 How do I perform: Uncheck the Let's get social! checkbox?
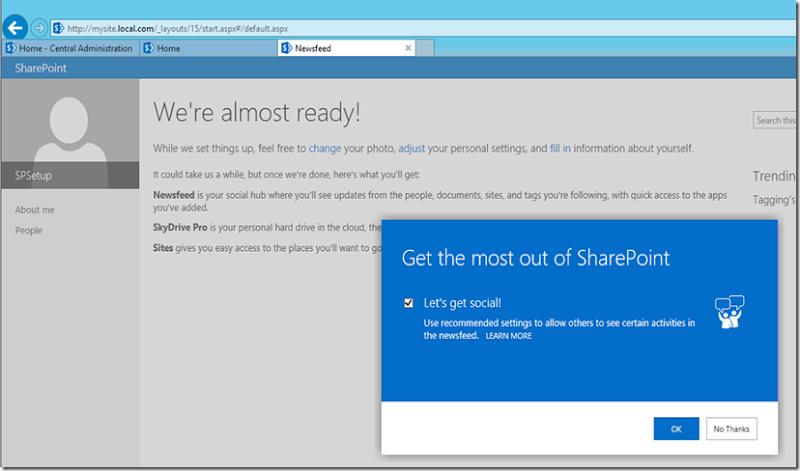[408, 303]
